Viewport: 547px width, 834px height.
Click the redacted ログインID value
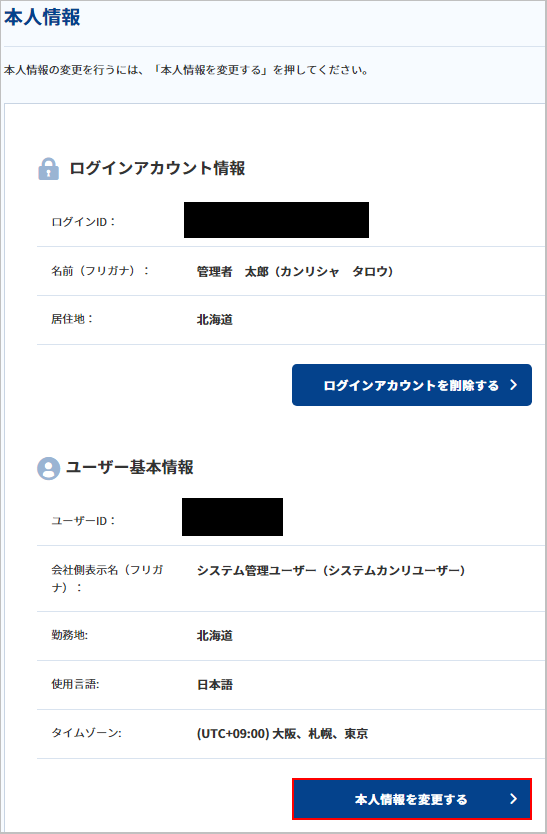pyautogui.click(x=276, y=220)
